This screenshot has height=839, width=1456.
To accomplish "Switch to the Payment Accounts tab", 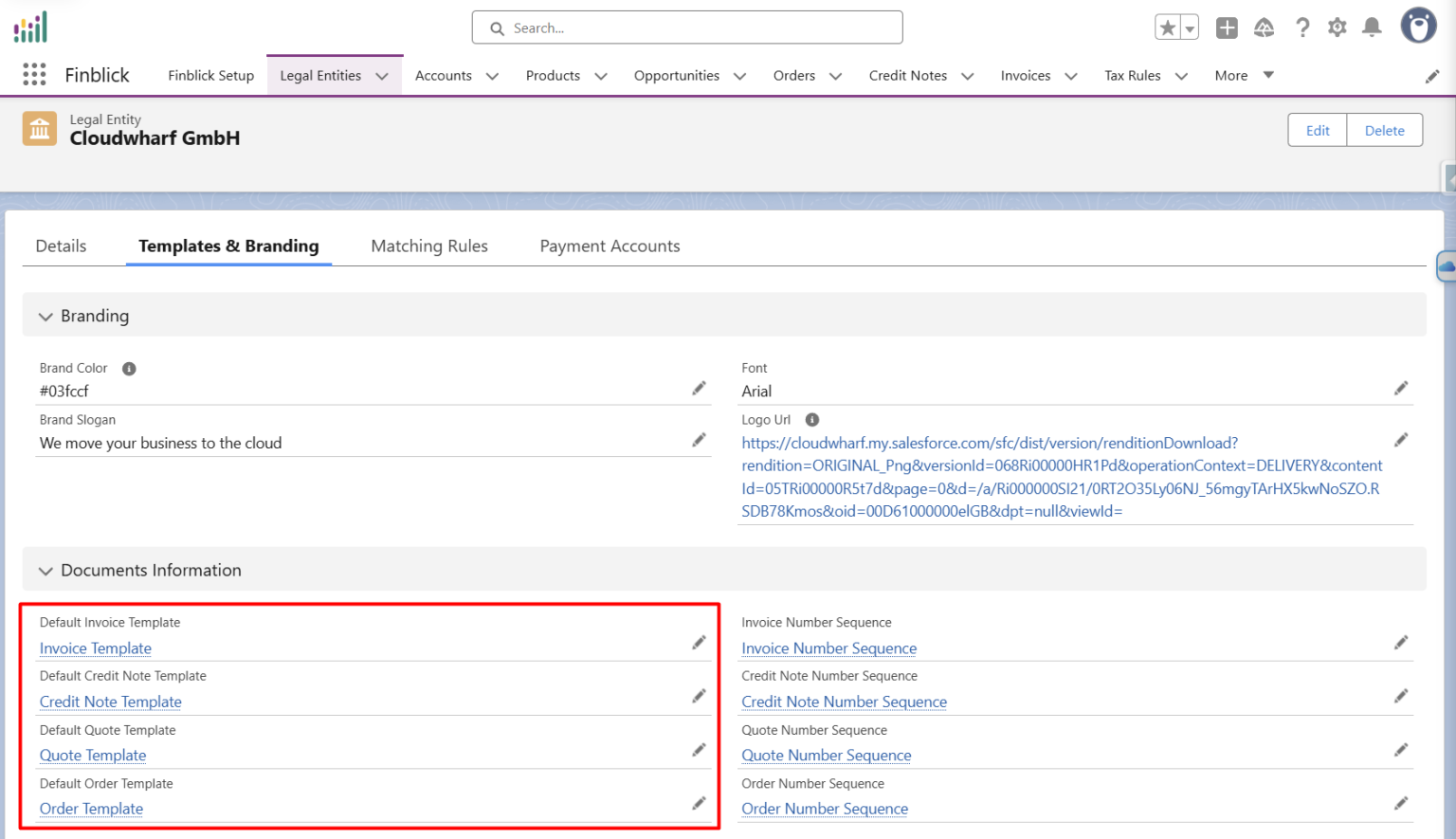I will 610,246.
